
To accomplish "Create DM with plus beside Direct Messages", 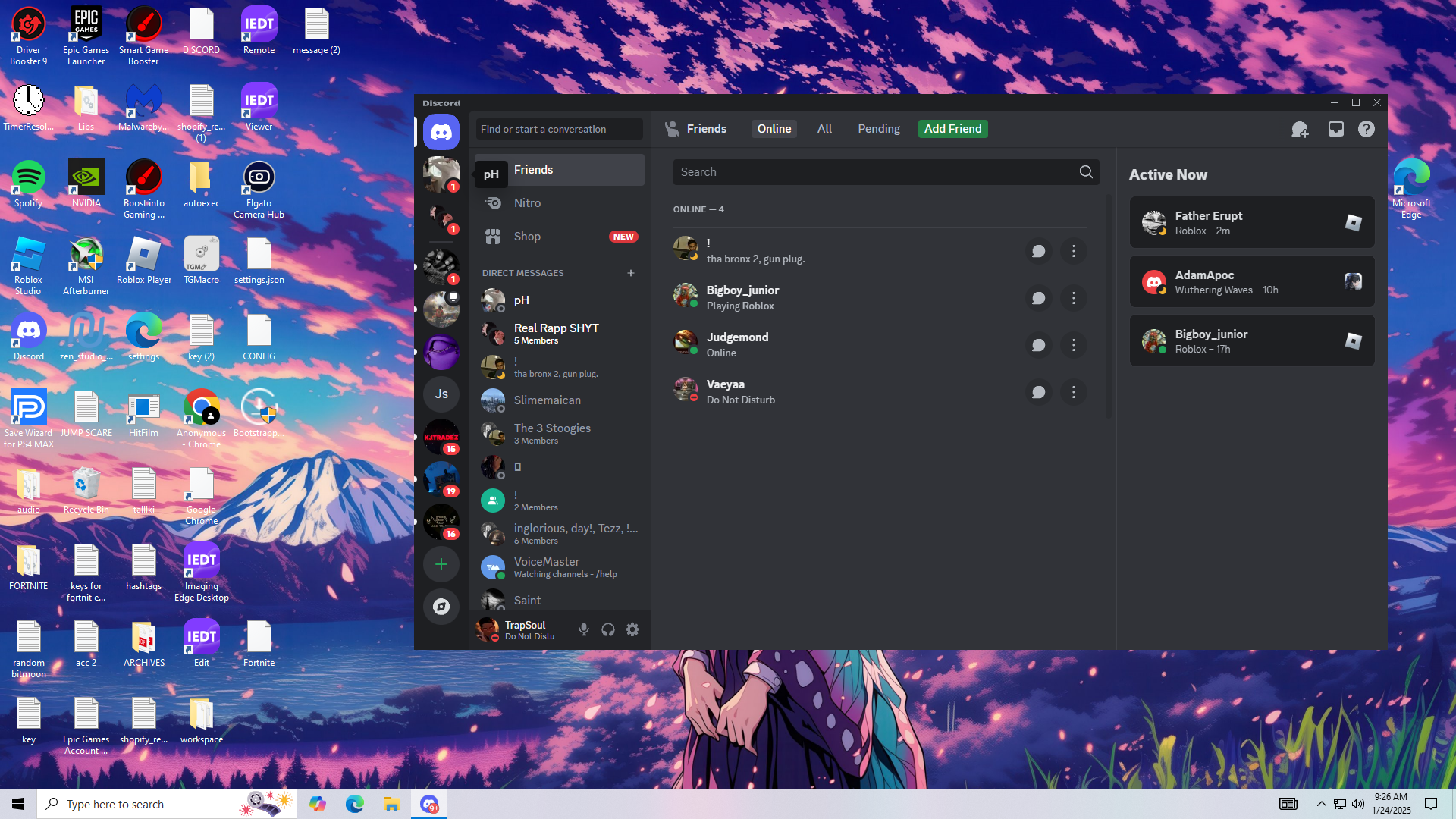I will pos(630,273).
